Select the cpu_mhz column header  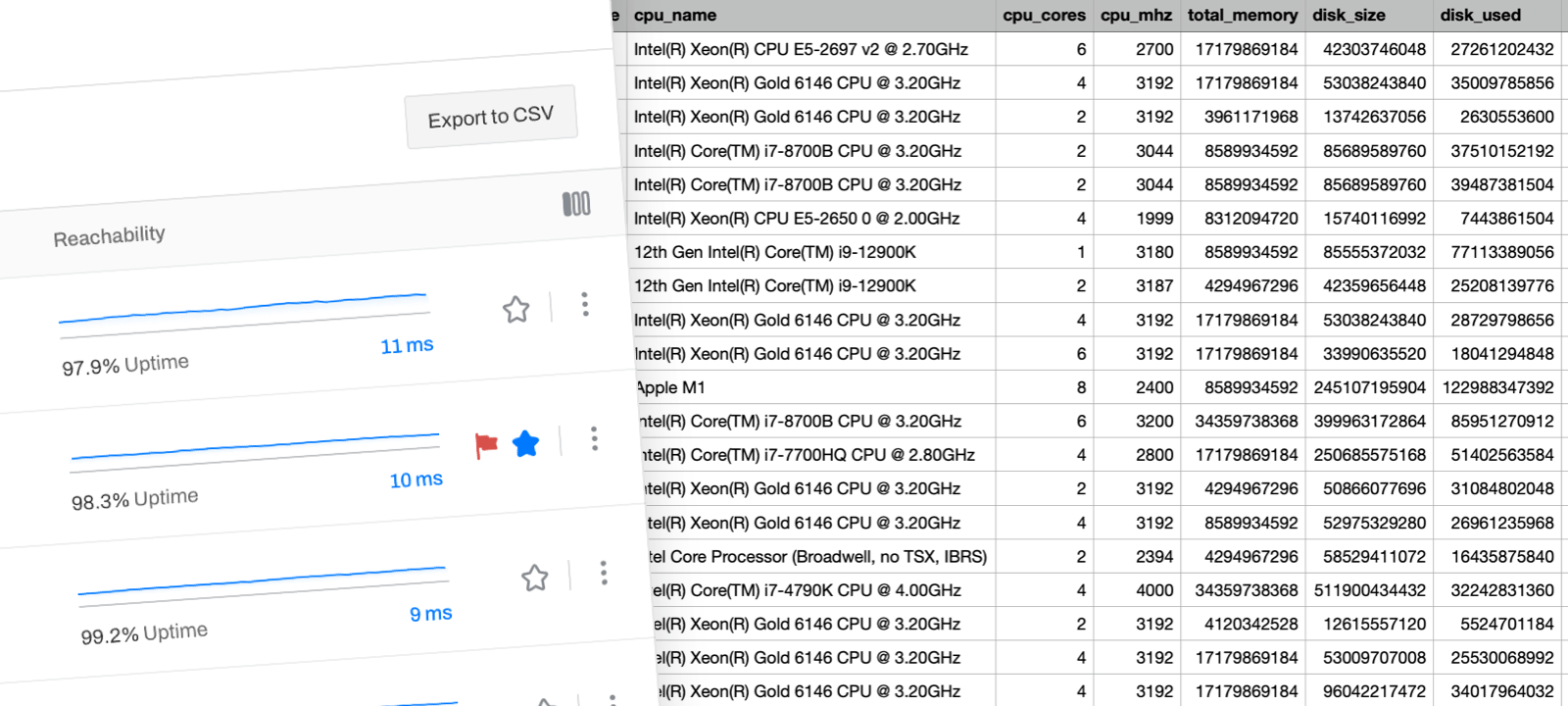(x=1136, y=15)
